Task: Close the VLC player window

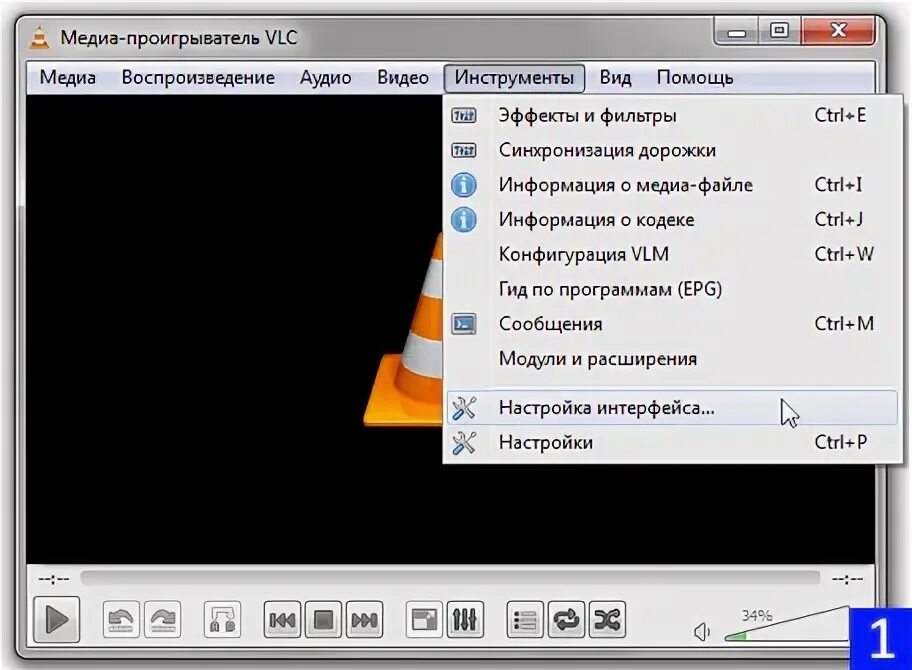Action: [838, 30]
